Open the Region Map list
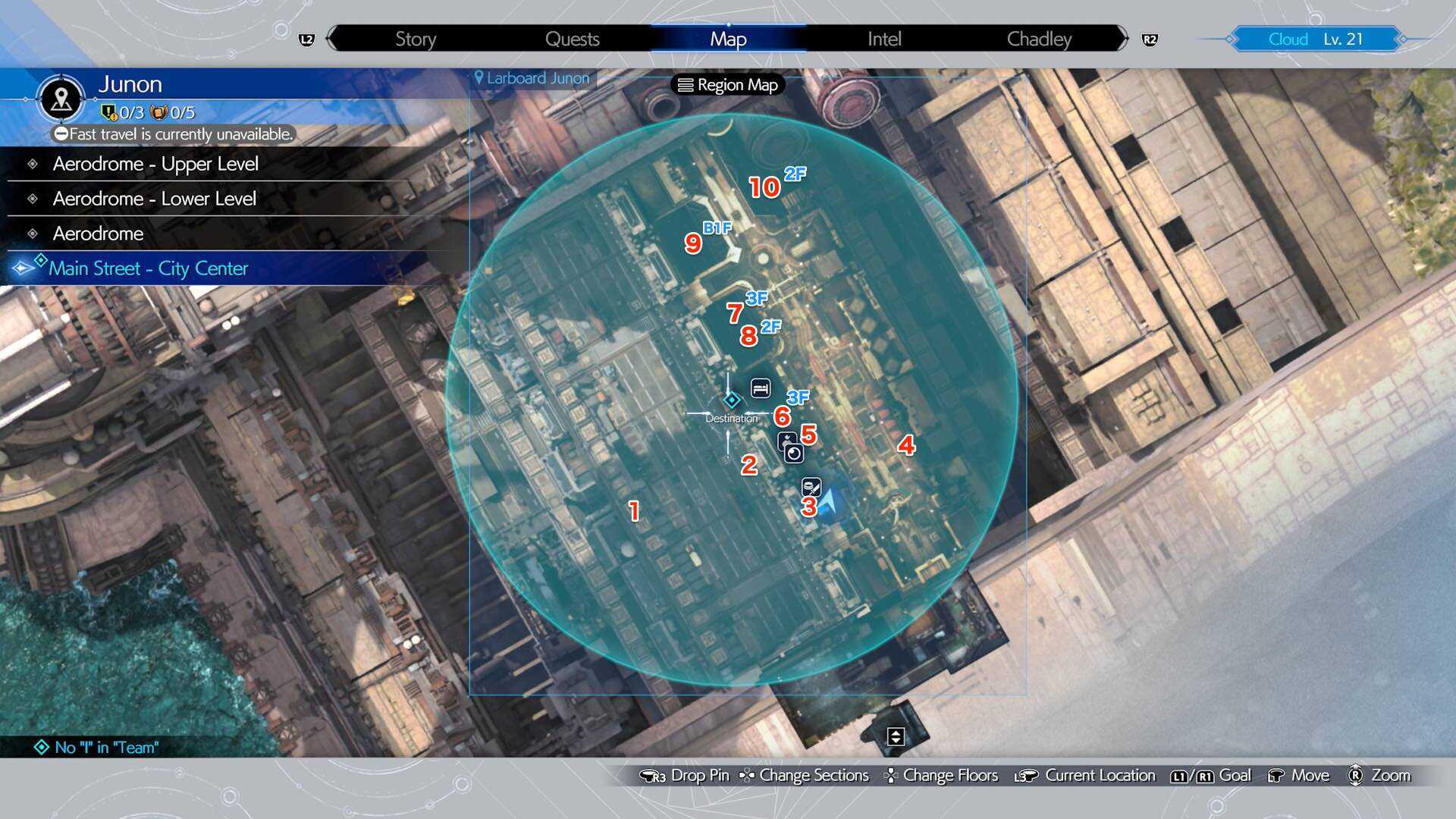Viewport: 1456px width, 819px height. (x=728, y=85)
